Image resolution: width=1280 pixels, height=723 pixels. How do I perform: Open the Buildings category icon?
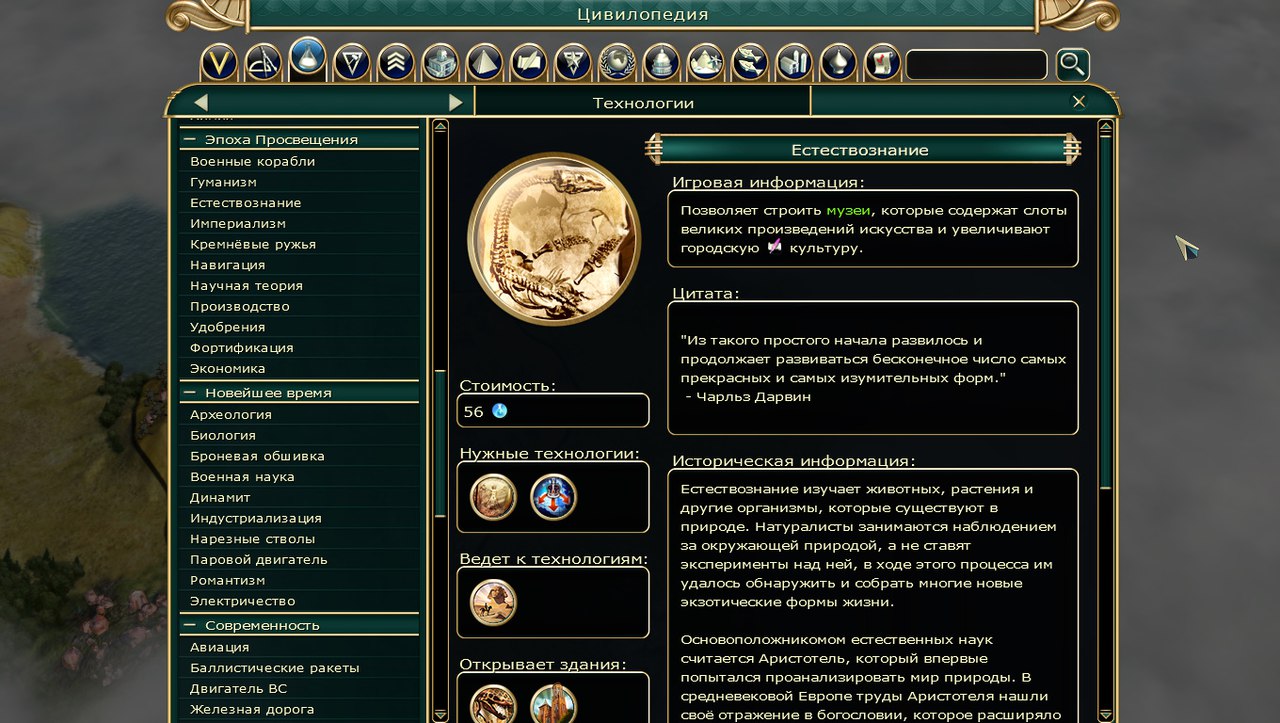tap(440, 63)
